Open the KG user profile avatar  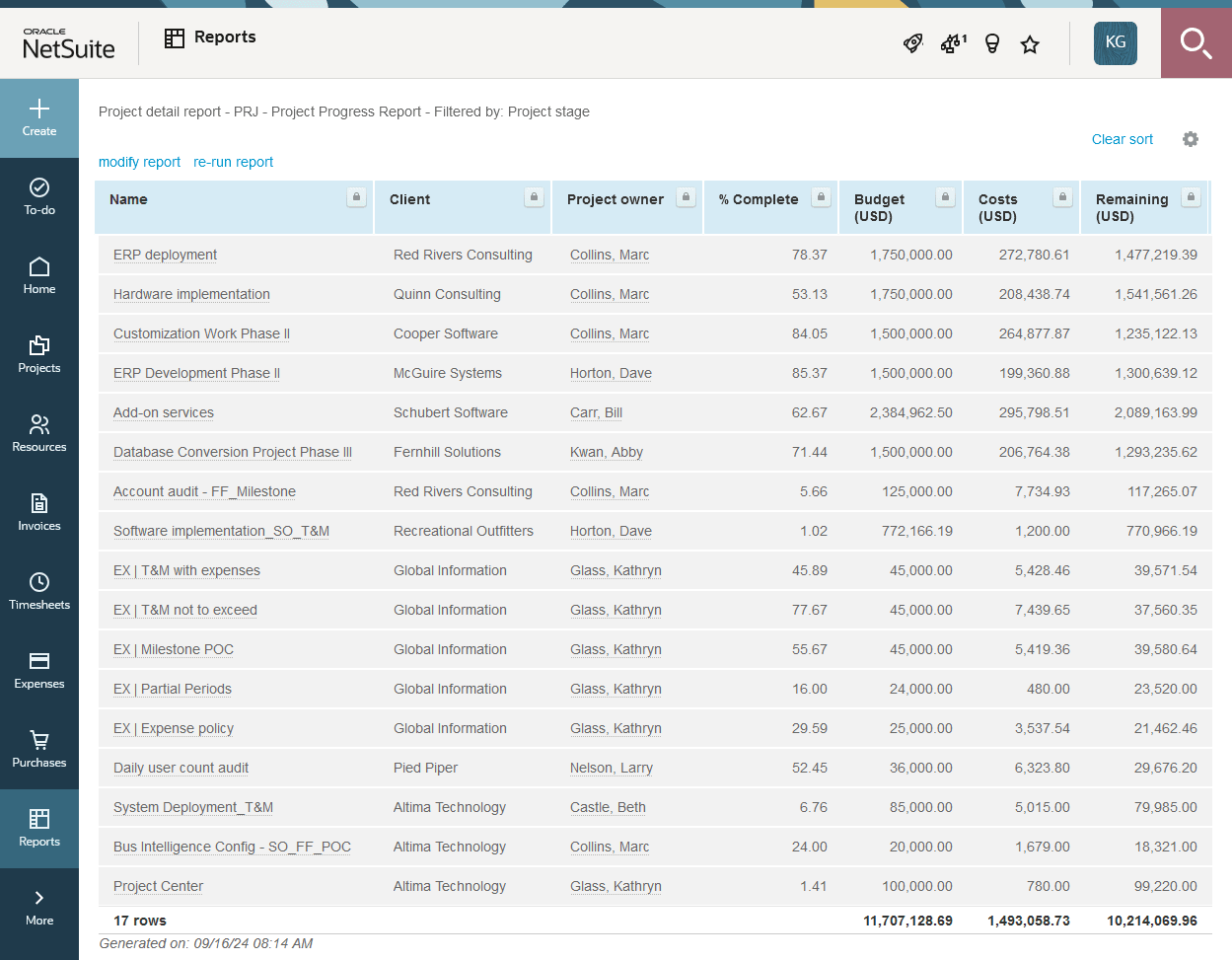click(x=1116, y=42)
